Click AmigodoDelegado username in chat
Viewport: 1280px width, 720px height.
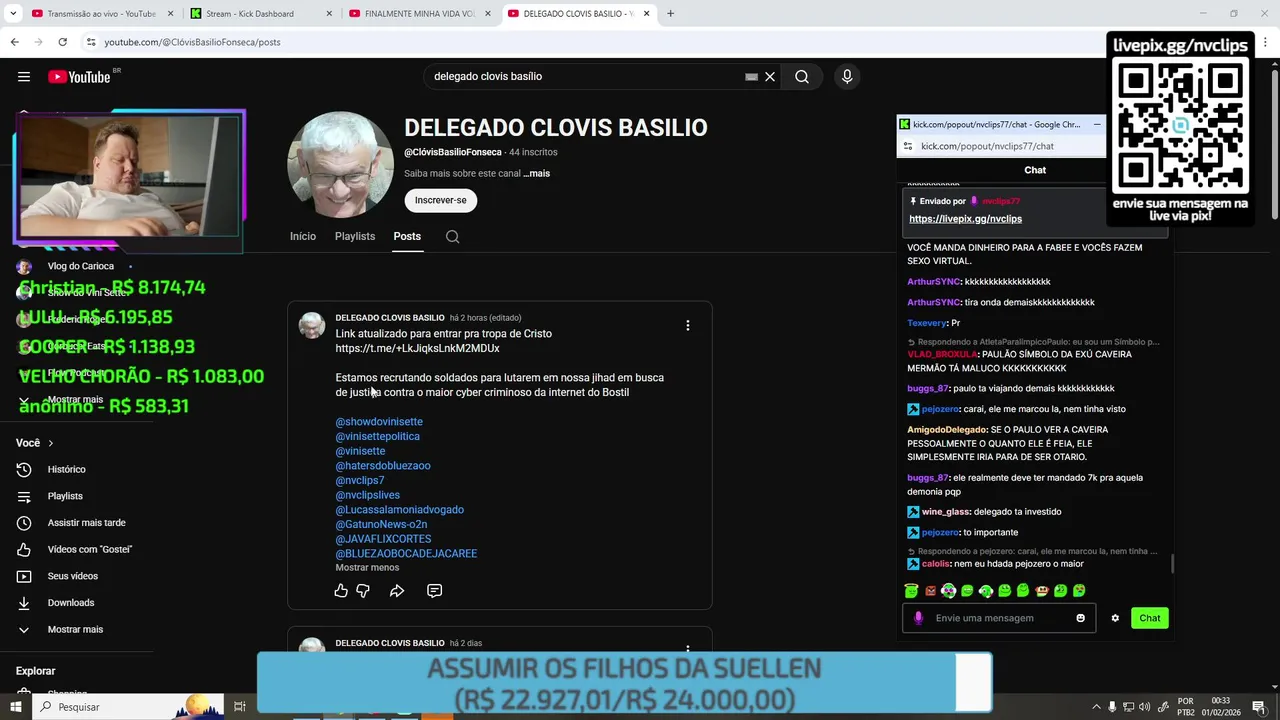tap(946, 430)
